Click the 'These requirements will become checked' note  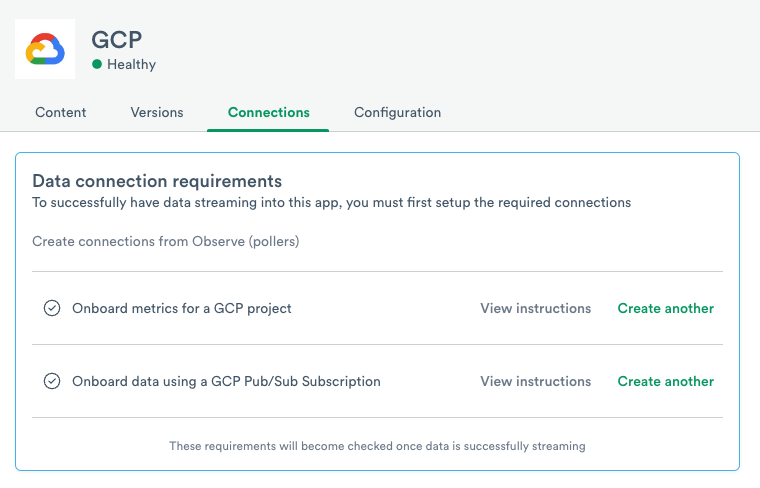pyautogui.click(x=377, y=446)
